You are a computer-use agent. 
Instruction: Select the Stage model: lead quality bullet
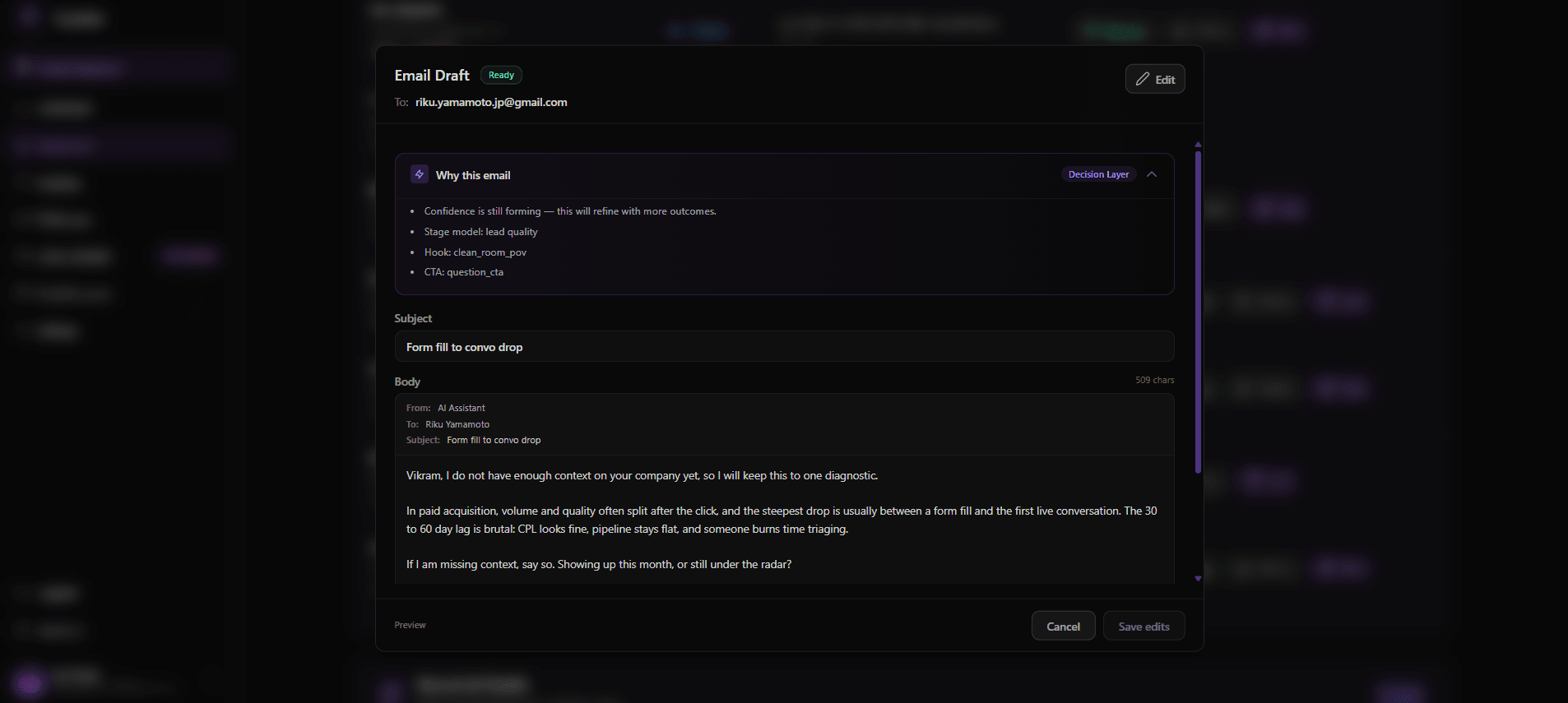pyautogui.click(x=480, y=232)
